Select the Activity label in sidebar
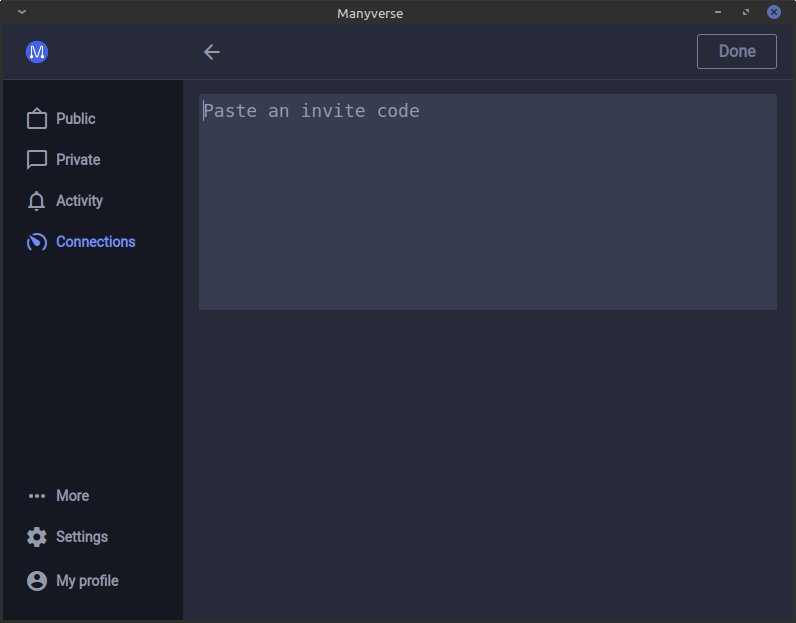The image size is (796, 623). [79, 201]
